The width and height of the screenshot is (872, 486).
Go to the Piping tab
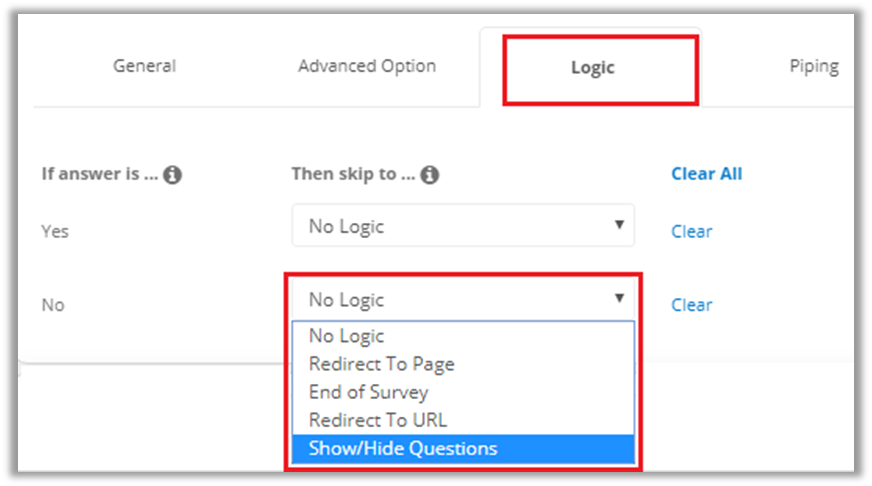(x=813, y=66)
